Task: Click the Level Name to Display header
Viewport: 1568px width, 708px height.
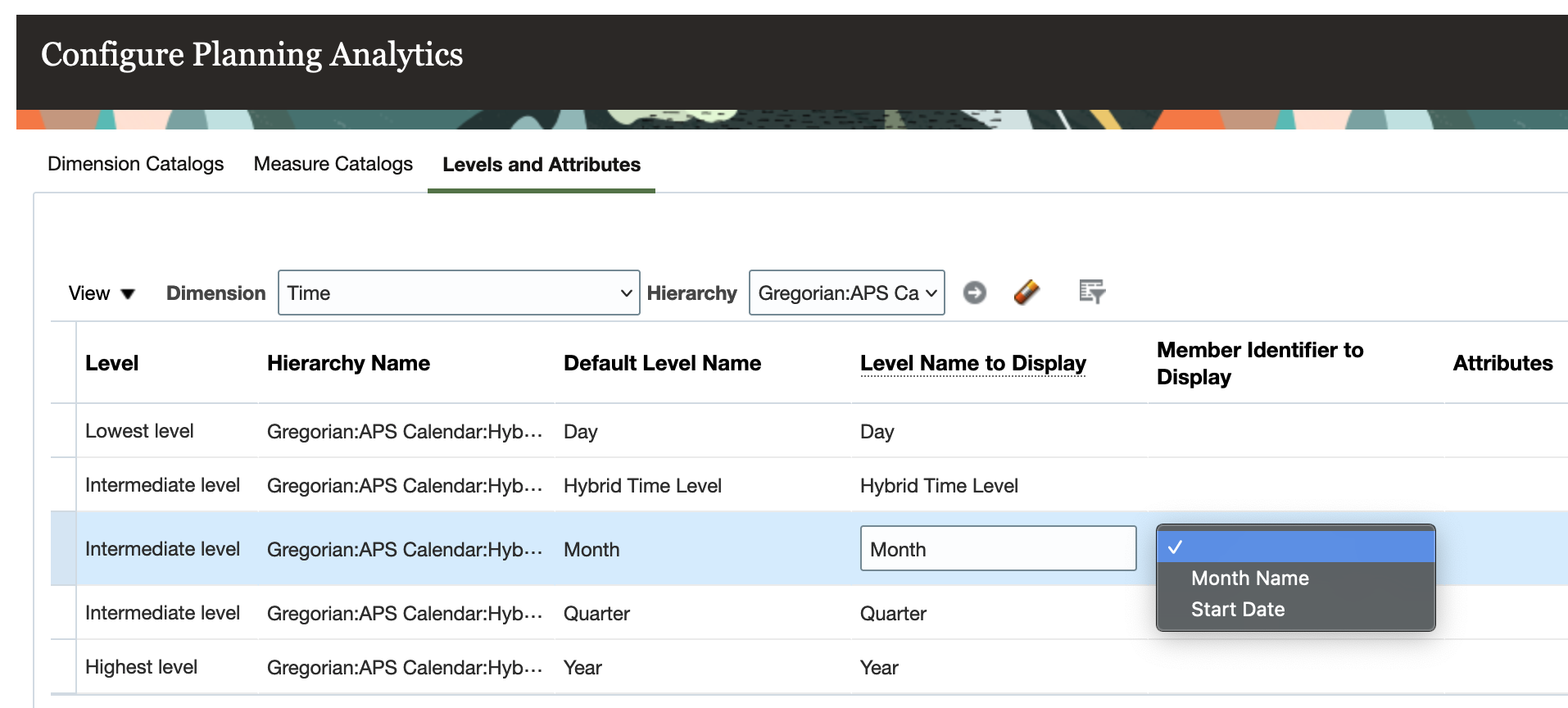Action: coord(972,363)
